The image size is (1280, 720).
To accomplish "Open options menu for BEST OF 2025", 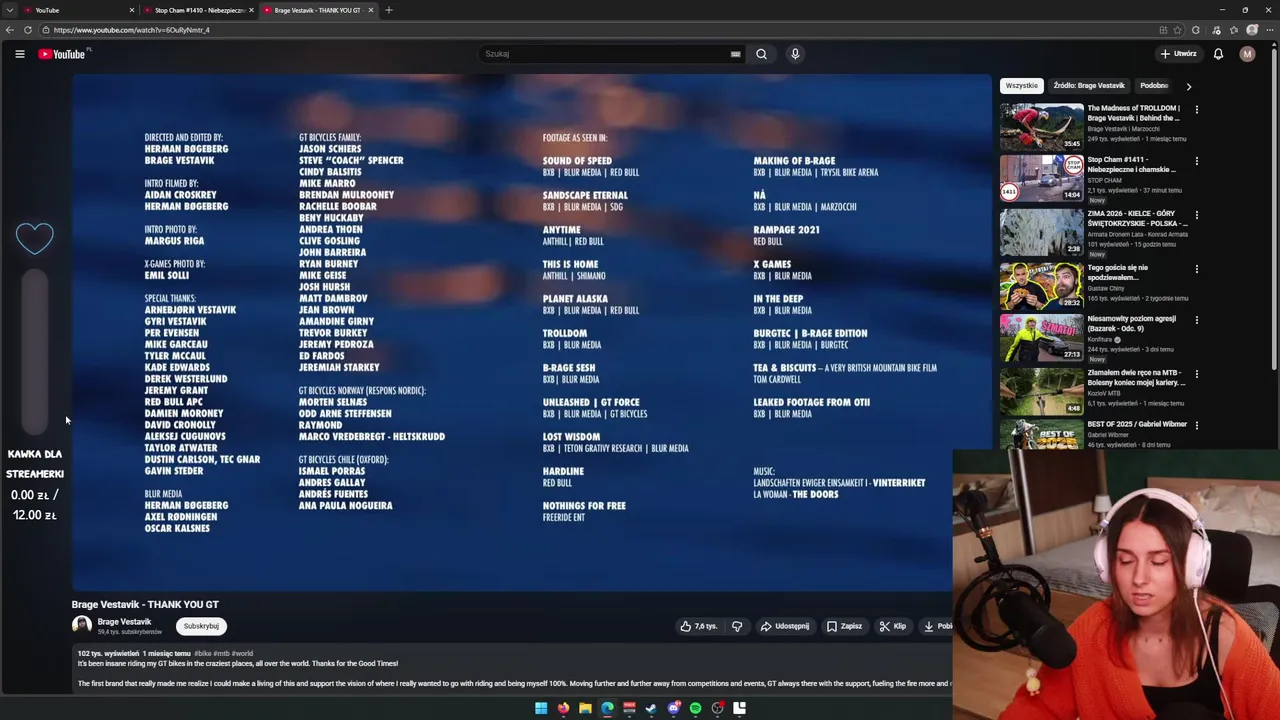I will point(1196,426).
